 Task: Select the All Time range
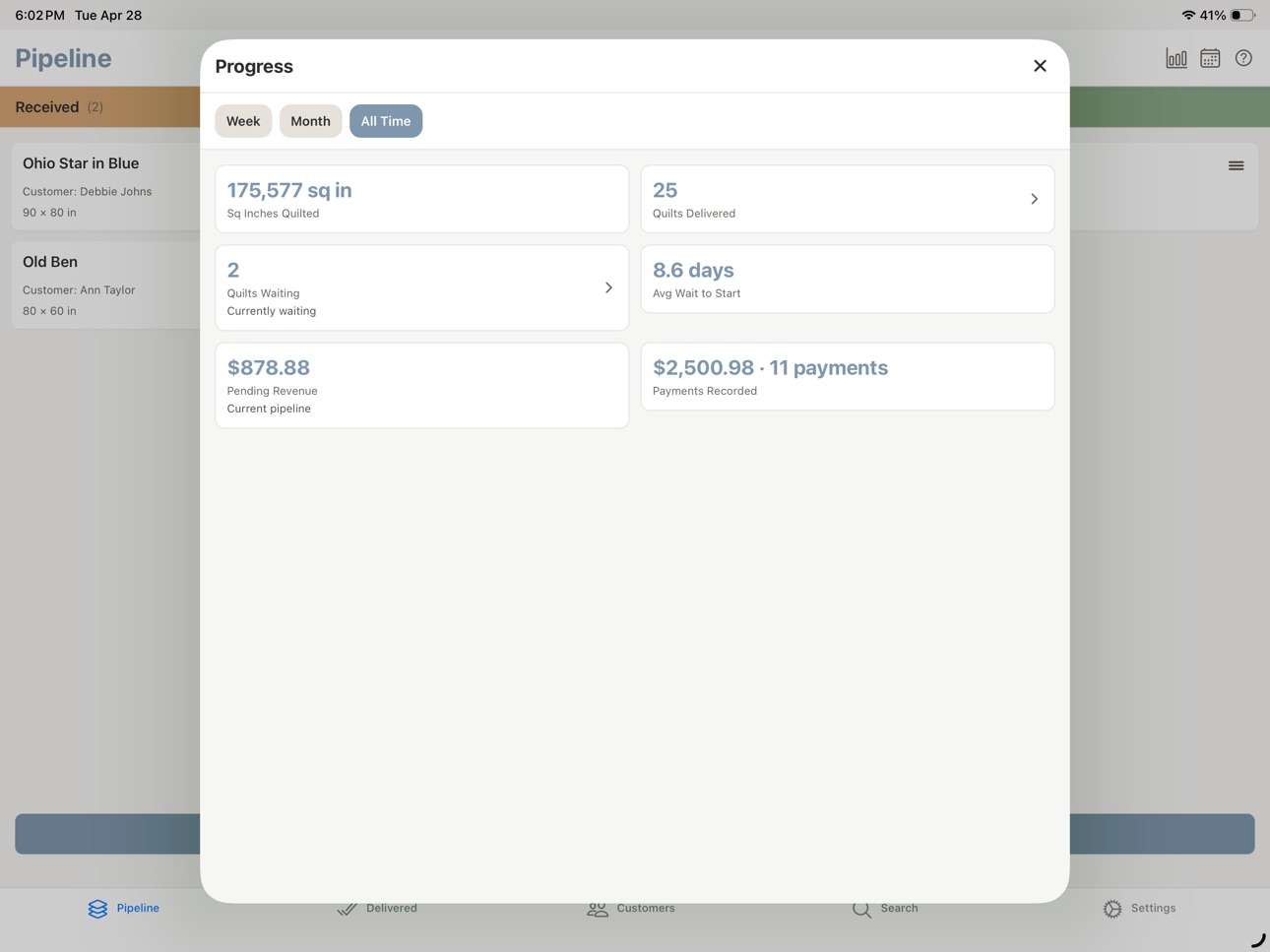pos(386,121)
